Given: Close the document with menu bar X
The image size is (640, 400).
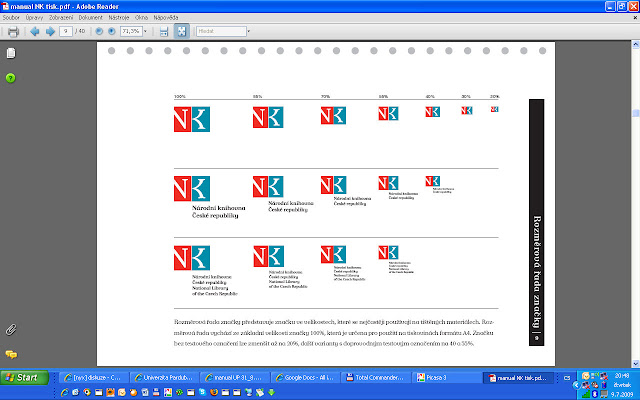Looking at the screenshot, I should (x=635, y=18).
